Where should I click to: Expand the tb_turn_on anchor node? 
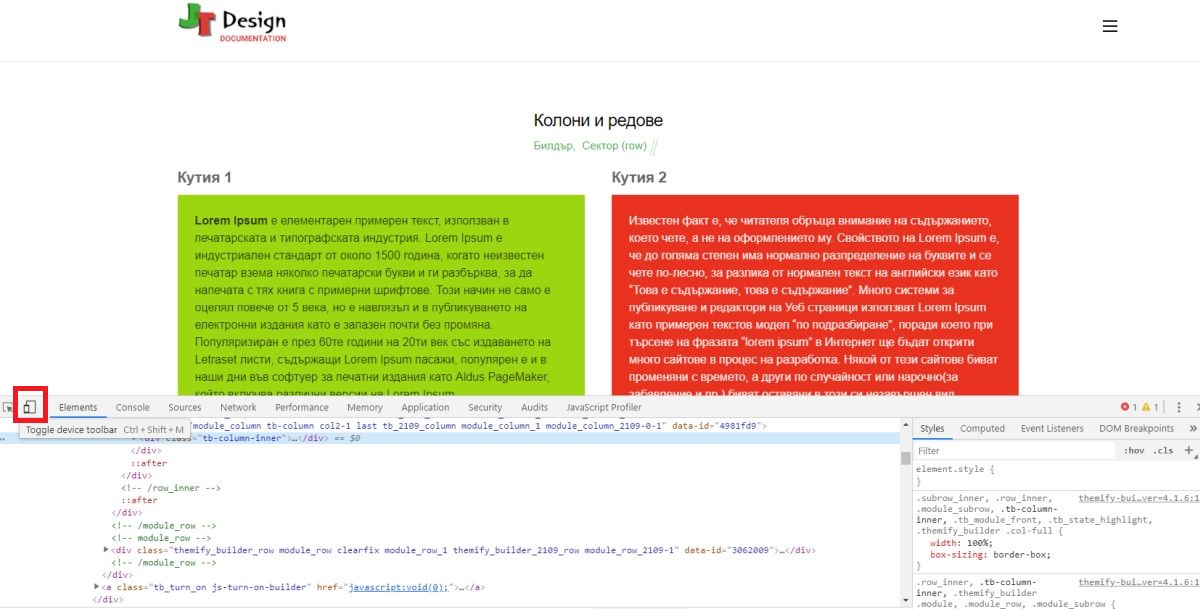tap(97, 587)
